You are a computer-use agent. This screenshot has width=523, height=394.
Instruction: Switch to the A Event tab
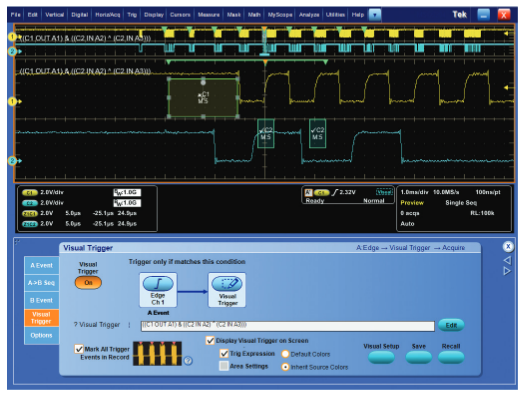(41, 266)
